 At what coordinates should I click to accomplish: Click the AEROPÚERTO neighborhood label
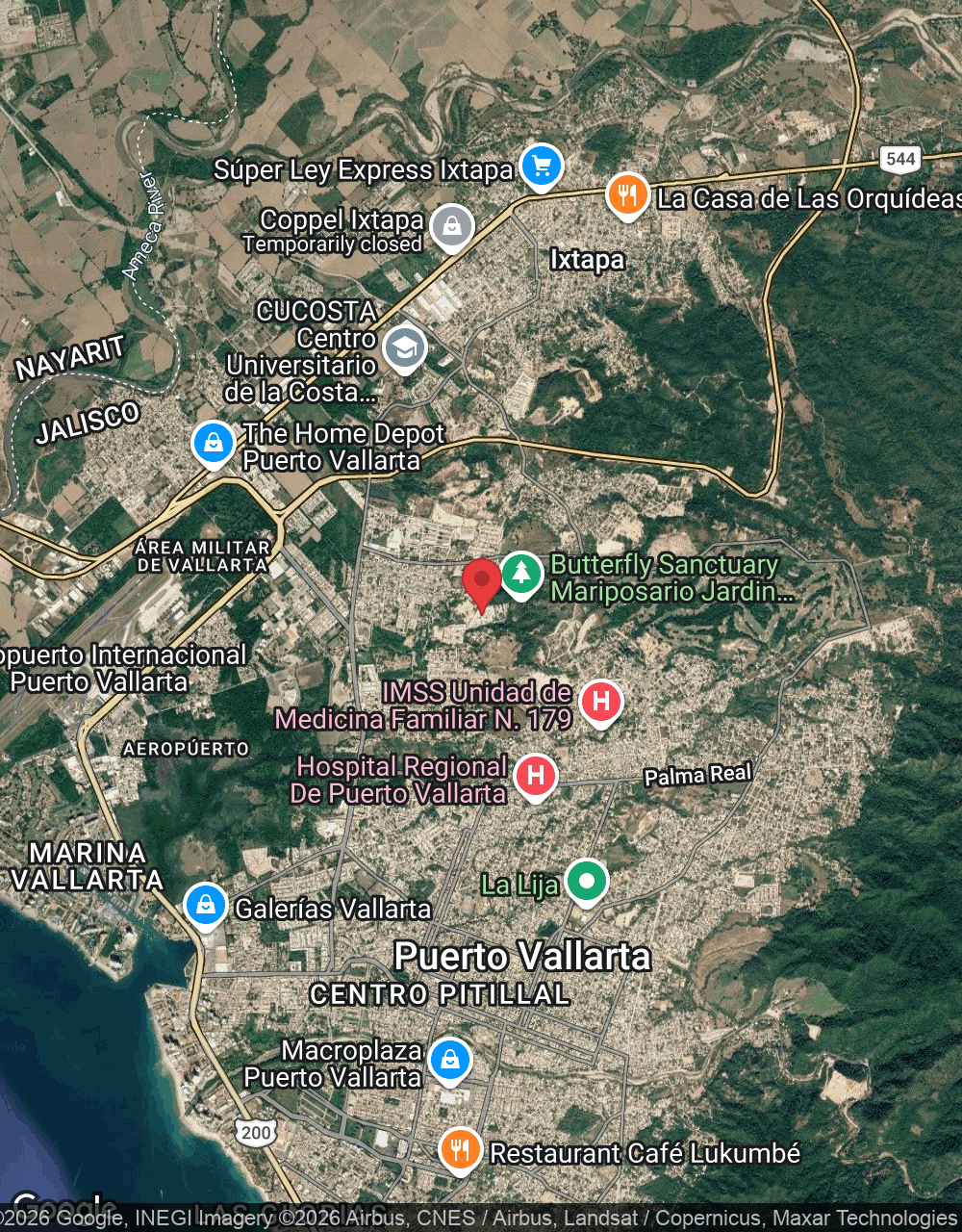(x=186, y=749)
